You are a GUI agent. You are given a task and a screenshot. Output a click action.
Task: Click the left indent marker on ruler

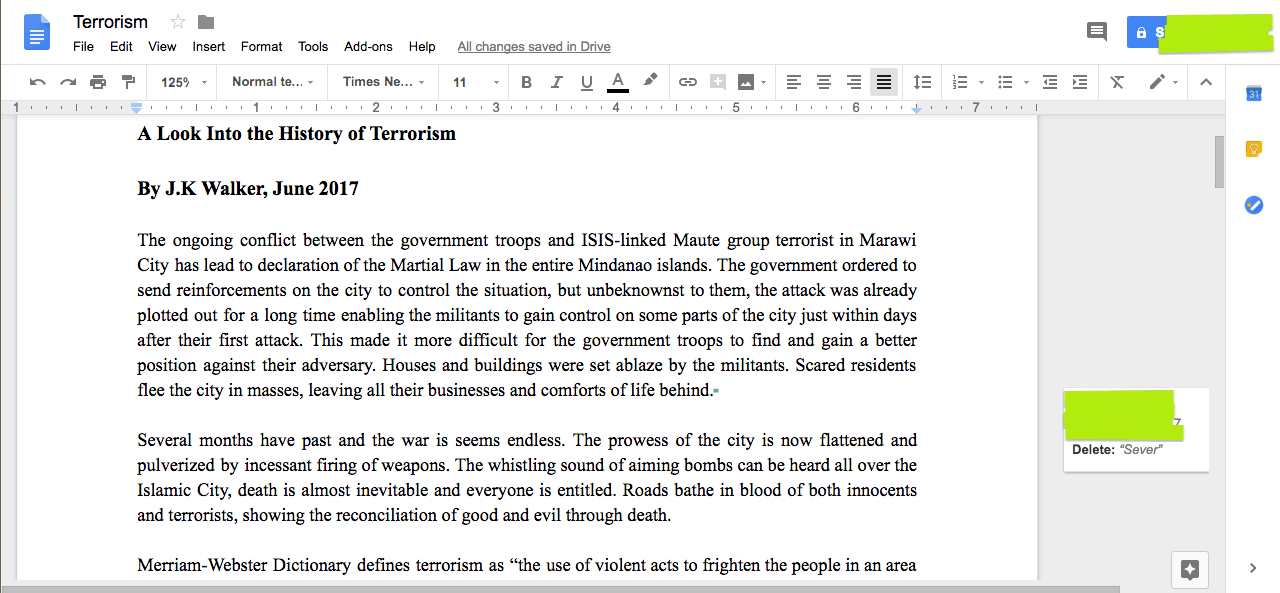(x=137, y=108)
